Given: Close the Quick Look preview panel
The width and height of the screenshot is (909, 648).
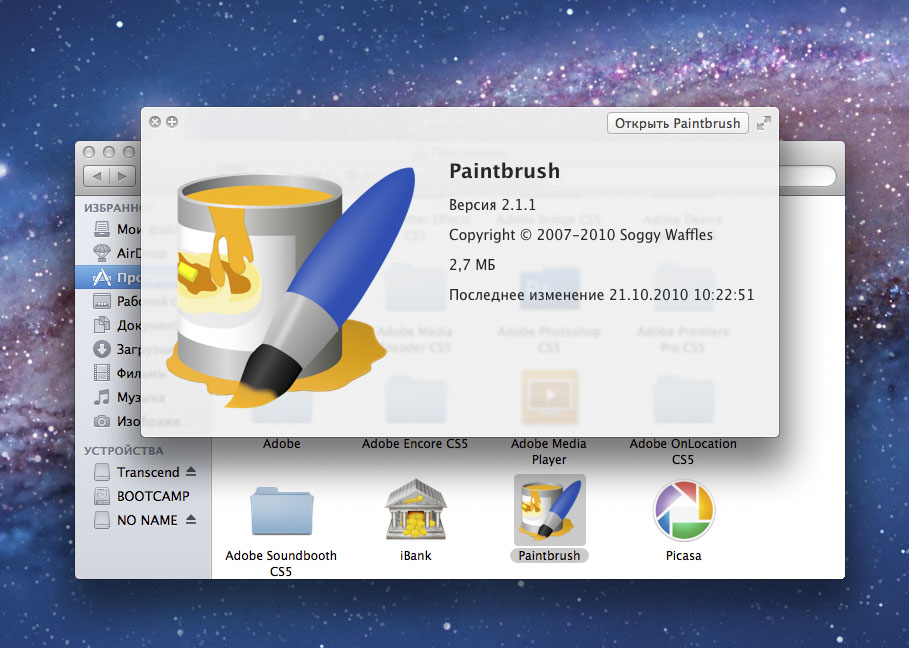Looking at the screenshot, I should [154, 122].
